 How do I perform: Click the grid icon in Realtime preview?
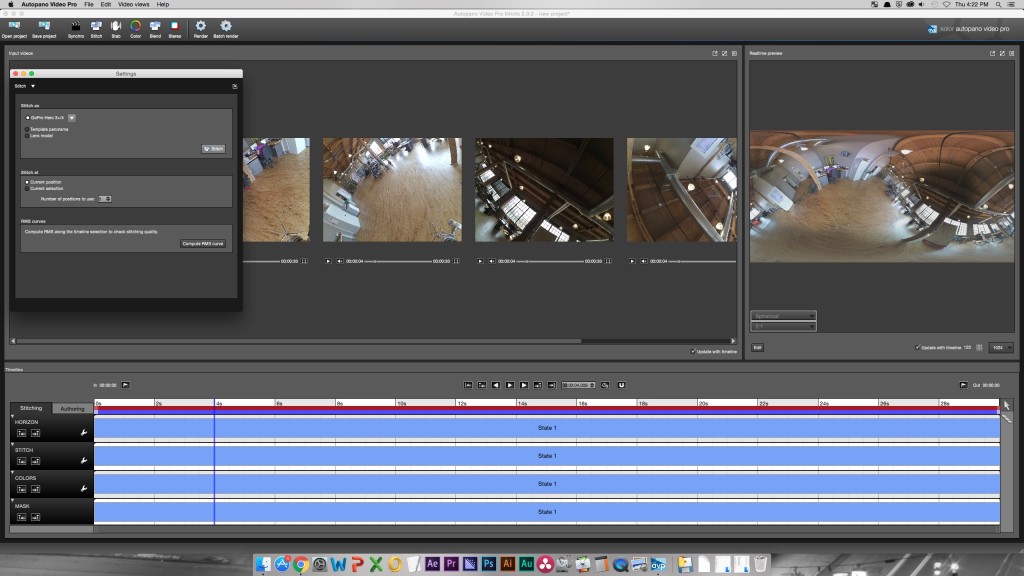coord(979,347)
